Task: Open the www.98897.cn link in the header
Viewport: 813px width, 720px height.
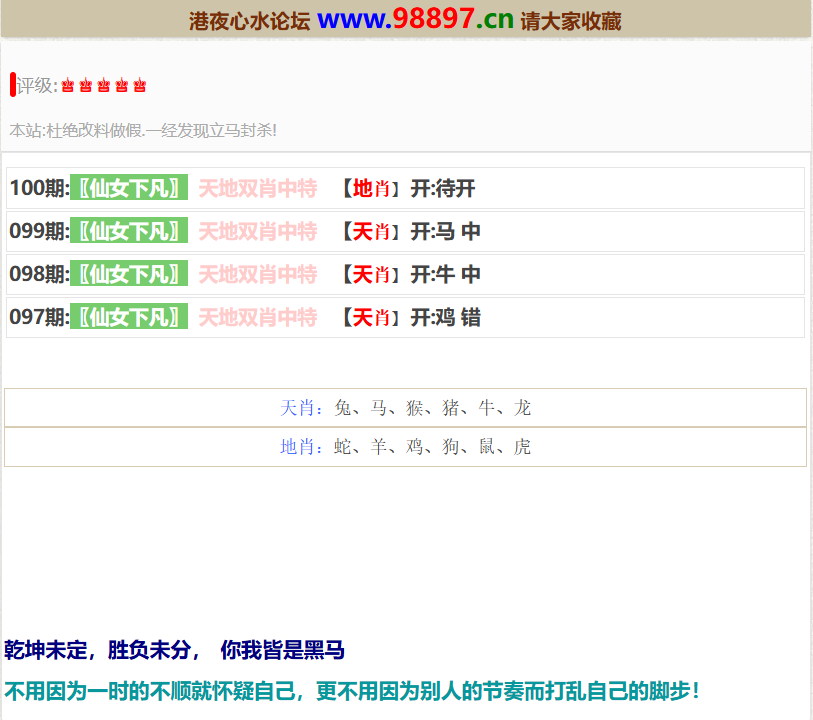Action: coord(415,18)
